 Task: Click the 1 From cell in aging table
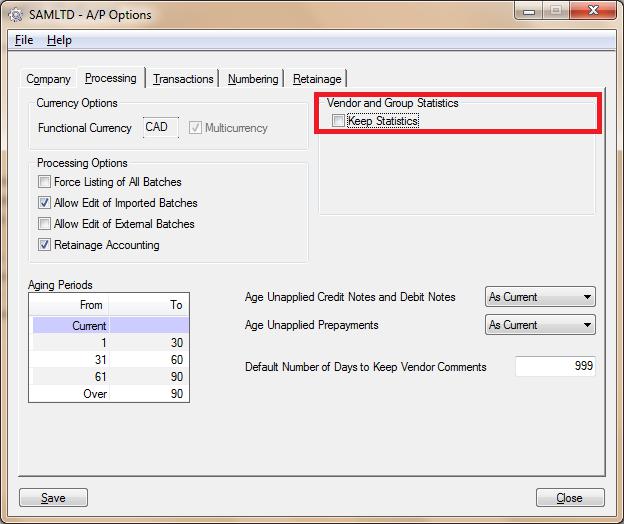coord(70,343)
